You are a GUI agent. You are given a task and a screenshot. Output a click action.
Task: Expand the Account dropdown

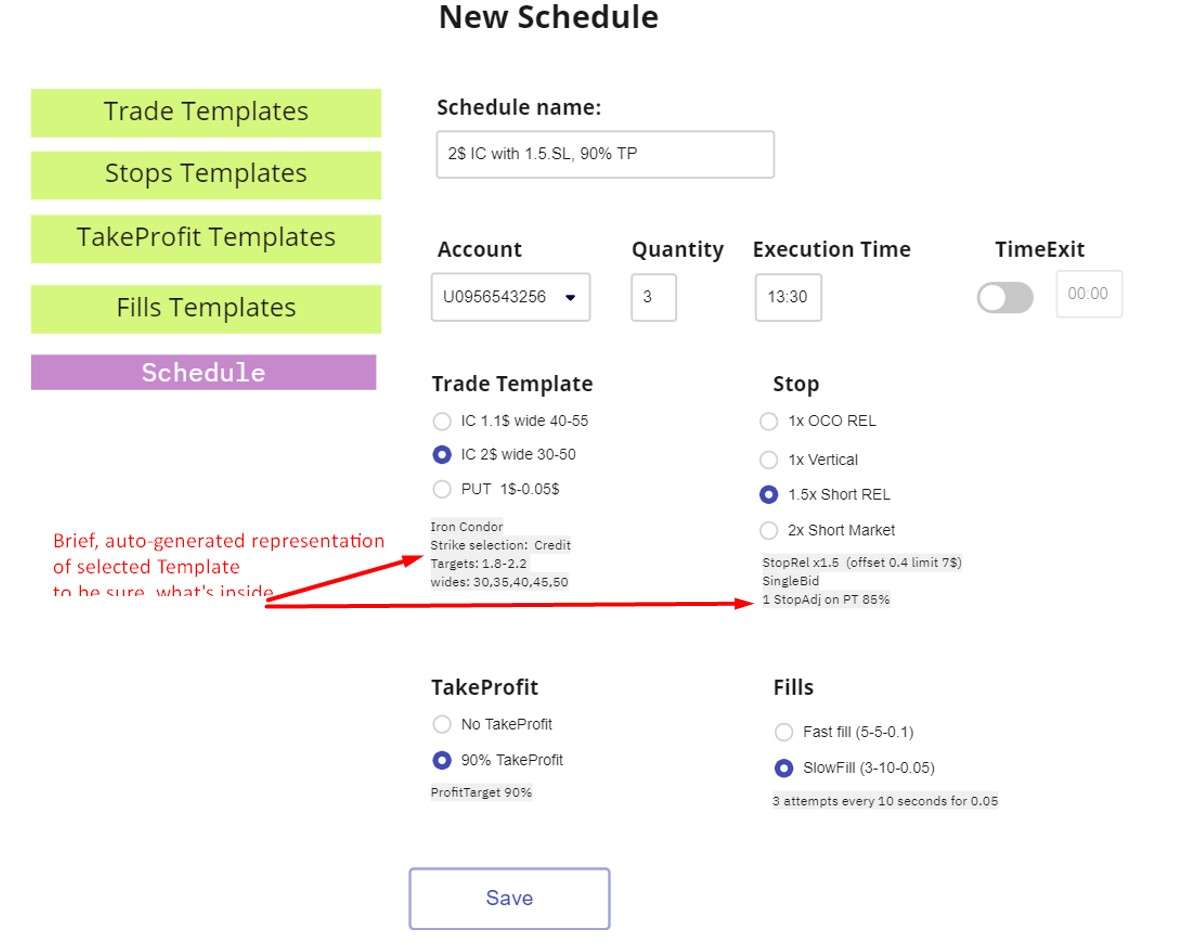point(510,297)
